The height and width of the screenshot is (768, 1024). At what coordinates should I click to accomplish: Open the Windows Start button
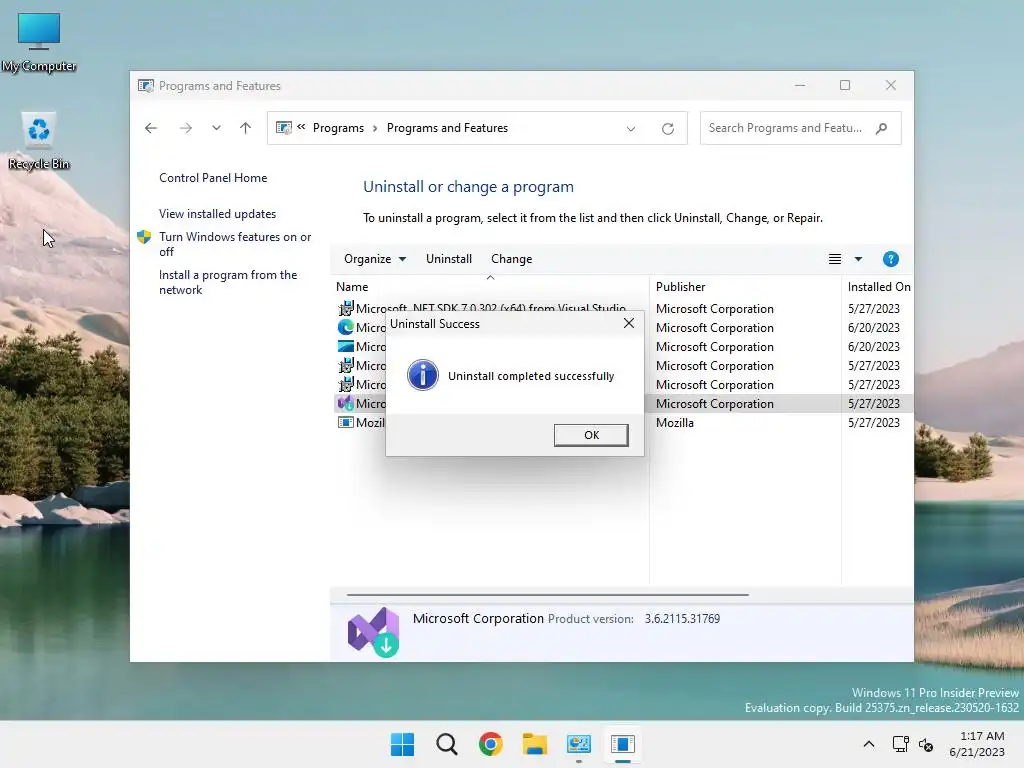coord(402,744)
